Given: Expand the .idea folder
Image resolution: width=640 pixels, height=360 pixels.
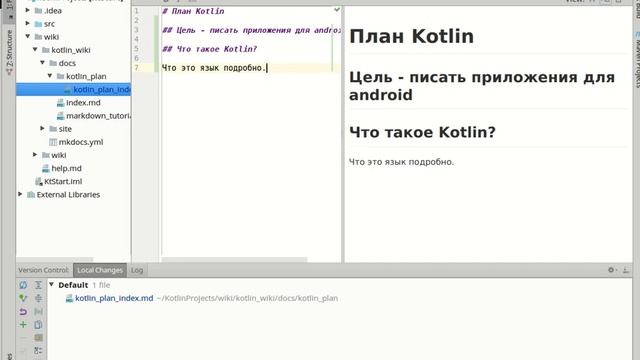Looking at the screenshot, I should click(x=28, y=10).
